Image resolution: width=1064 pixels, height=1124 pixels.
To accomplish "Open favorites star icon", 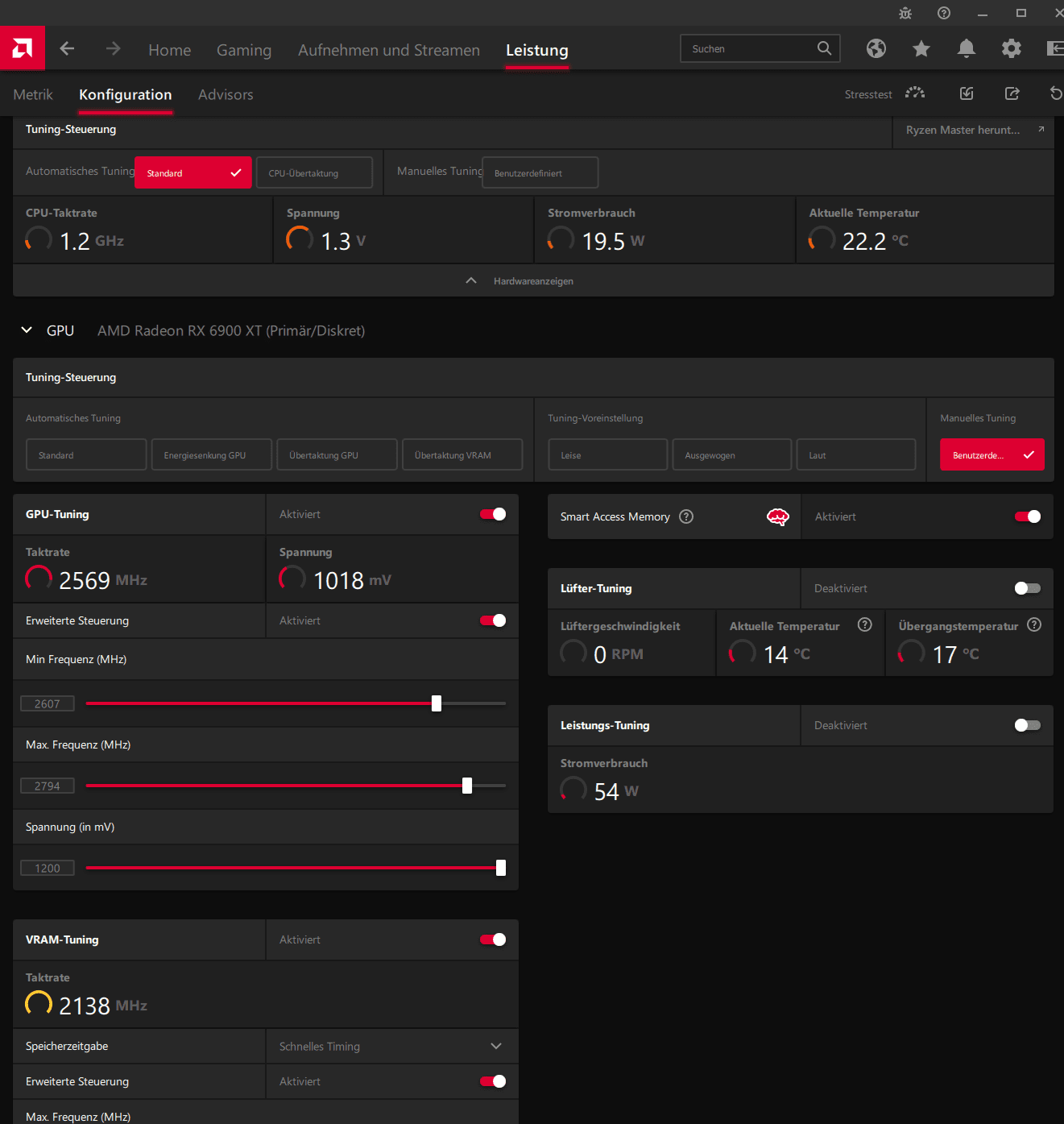I will 921,49.
